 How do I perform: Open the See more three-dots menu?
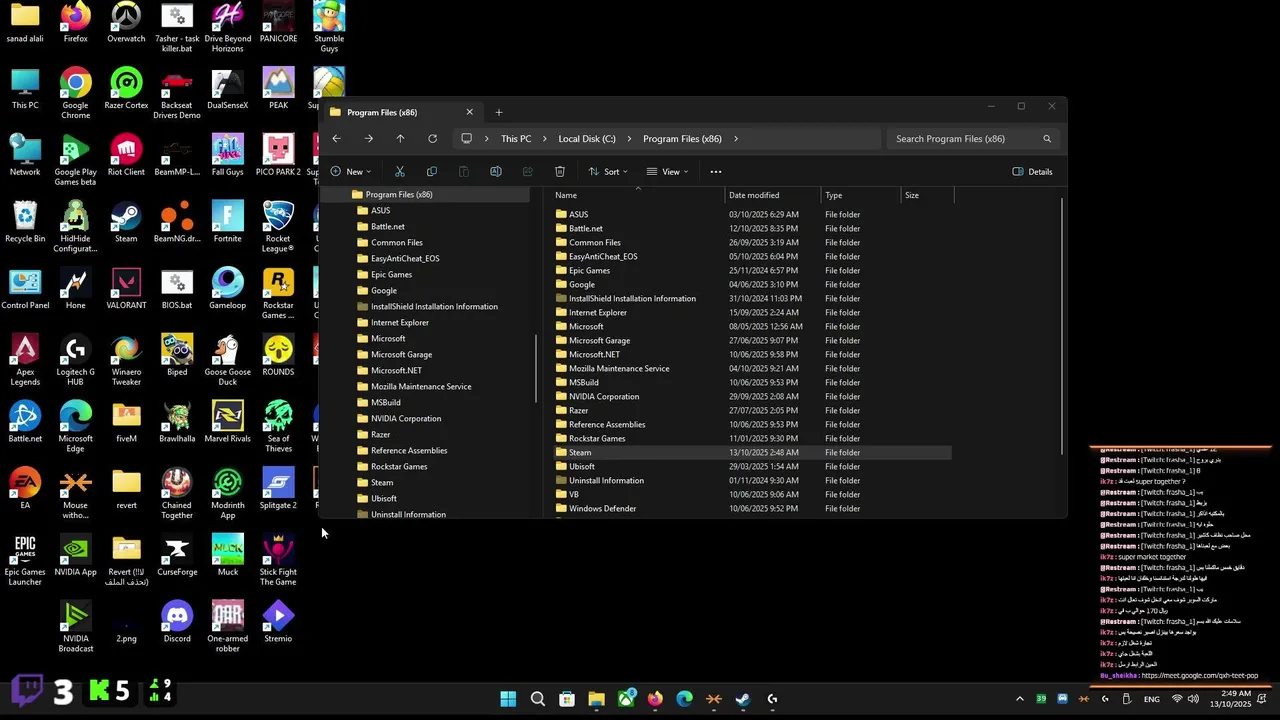tap(715, 171)
